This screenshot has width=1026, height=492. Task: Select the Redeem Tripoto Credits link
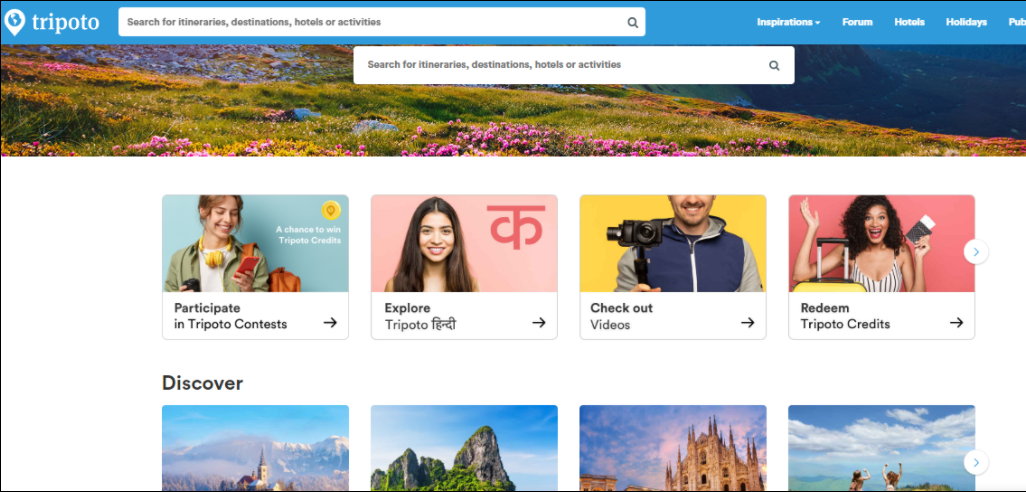tap(845, 316)
